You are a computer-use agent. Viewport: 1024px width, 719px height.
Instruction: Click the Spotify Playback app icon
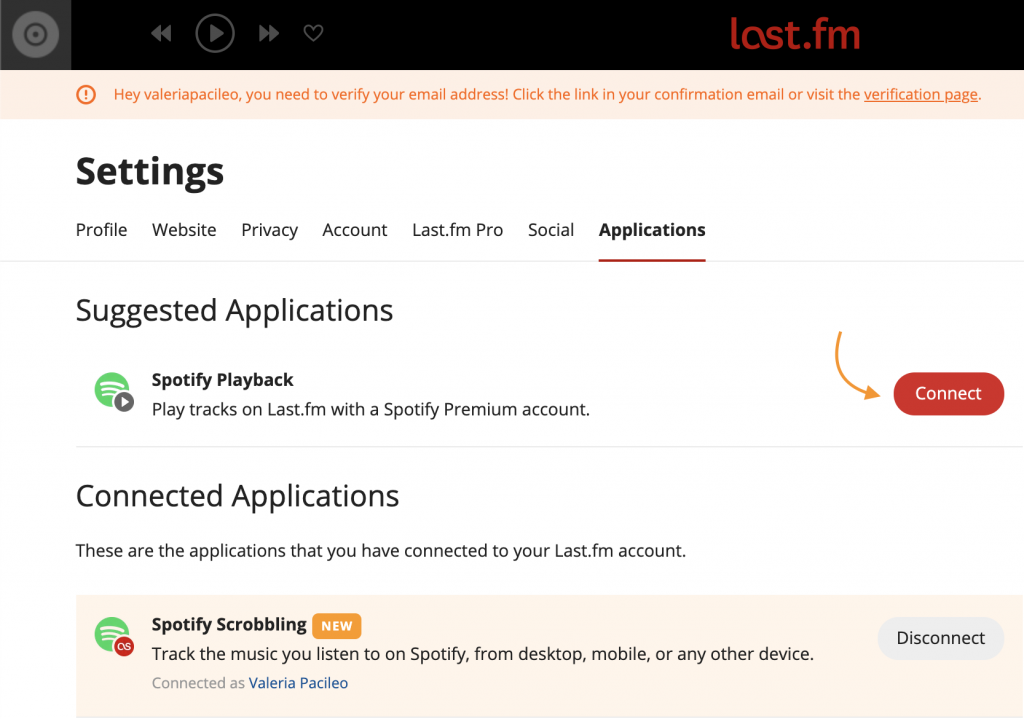click(x=114, y=392)
